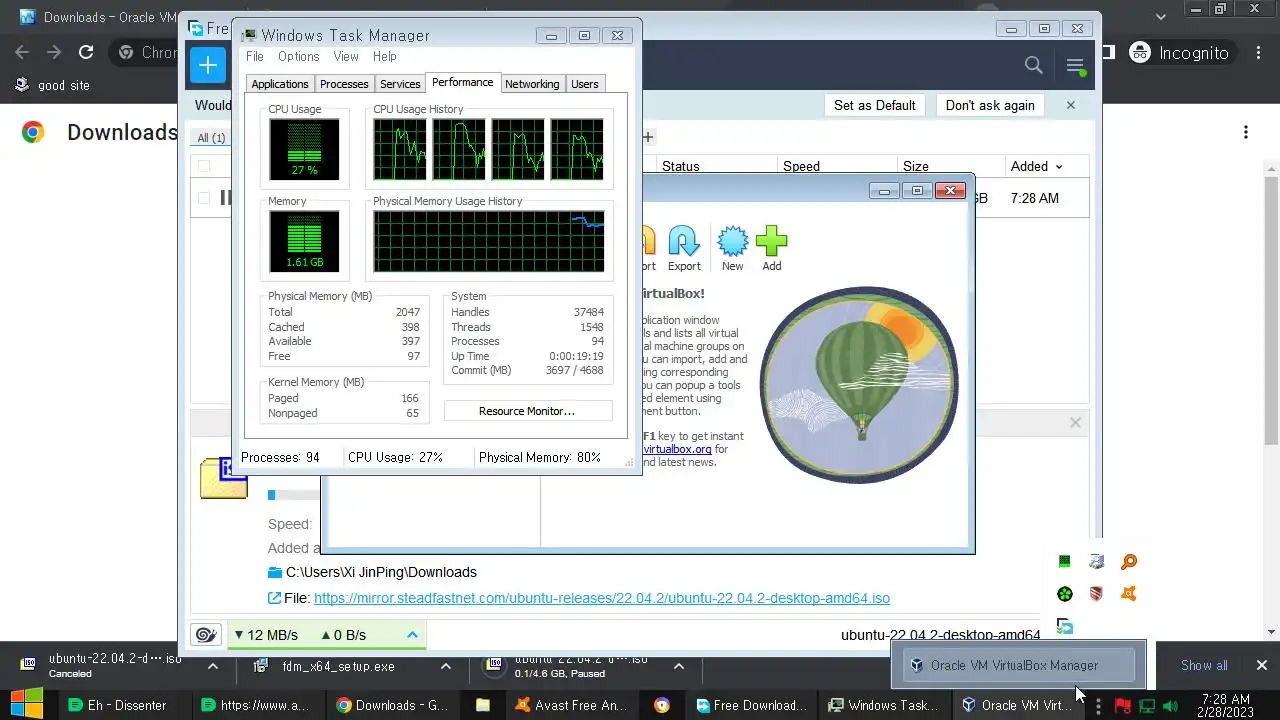Open snail mode speed limit icon

coord(206,634)
